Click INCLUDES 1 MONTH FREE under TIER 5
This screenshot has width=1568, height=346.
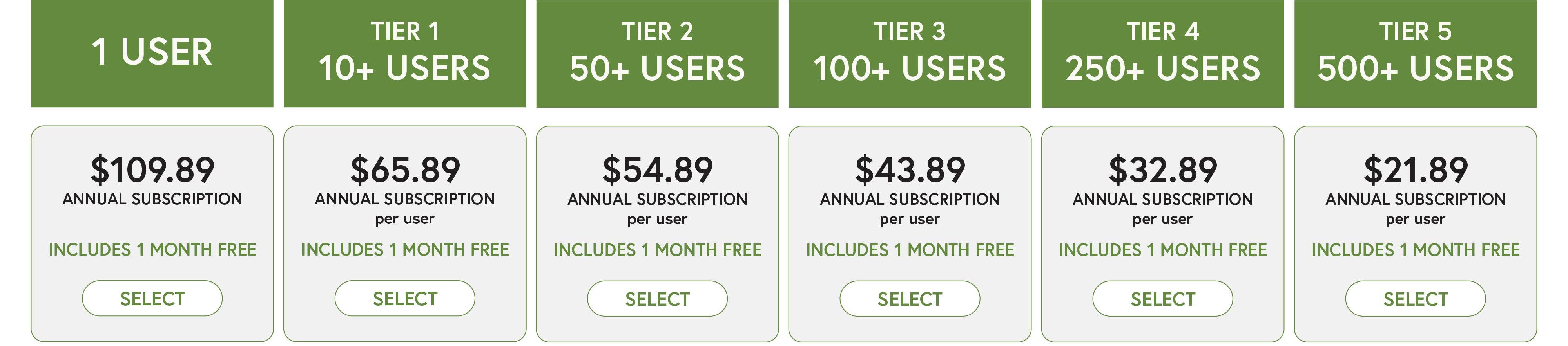pyautogui.click(x=1415, y=250)
